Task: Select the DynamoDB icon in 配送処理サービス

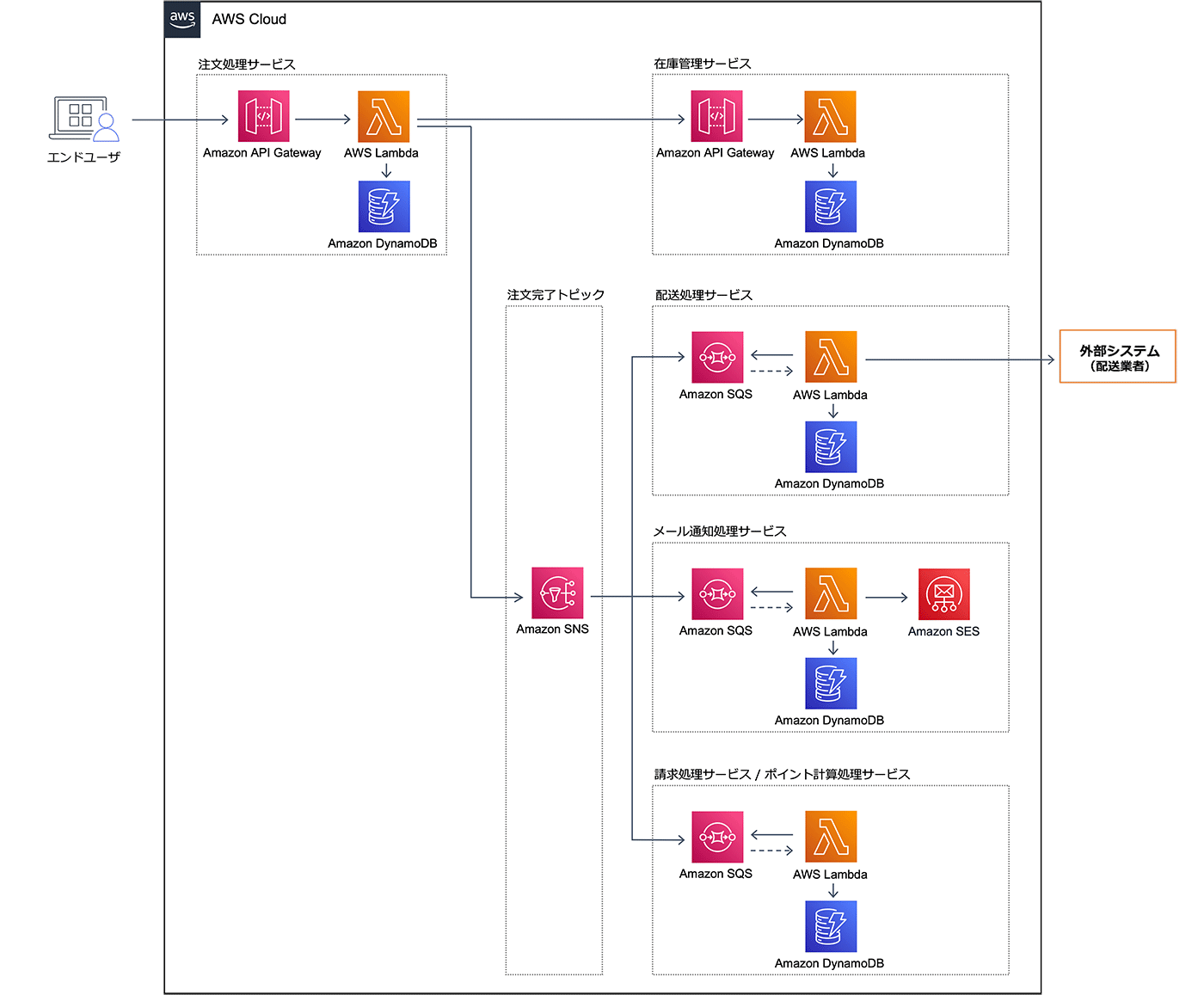Action: click(831, 447)
